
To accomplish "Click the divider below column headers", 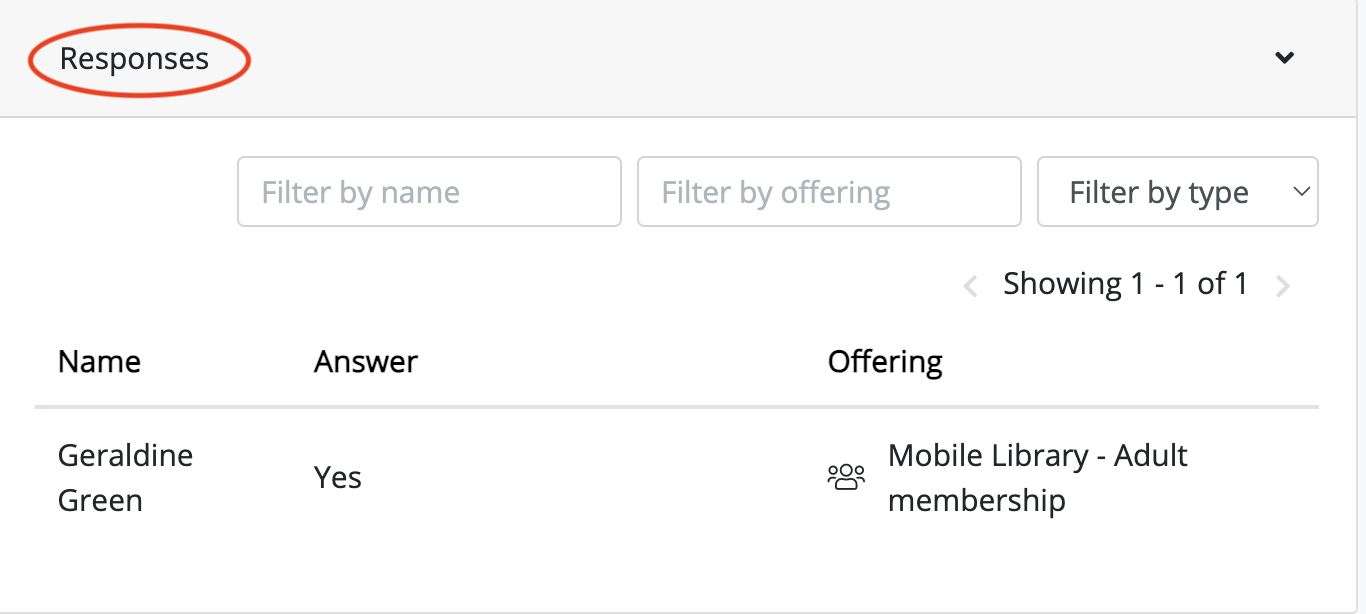I will click(x=677, y=407).
